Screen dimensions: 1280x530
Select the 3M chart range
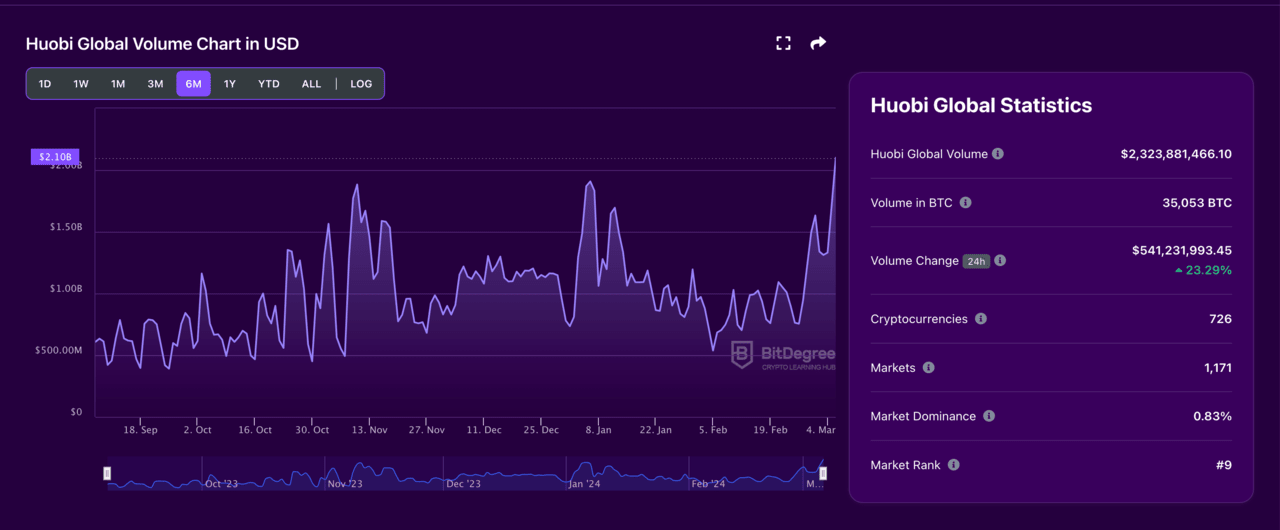155,84
